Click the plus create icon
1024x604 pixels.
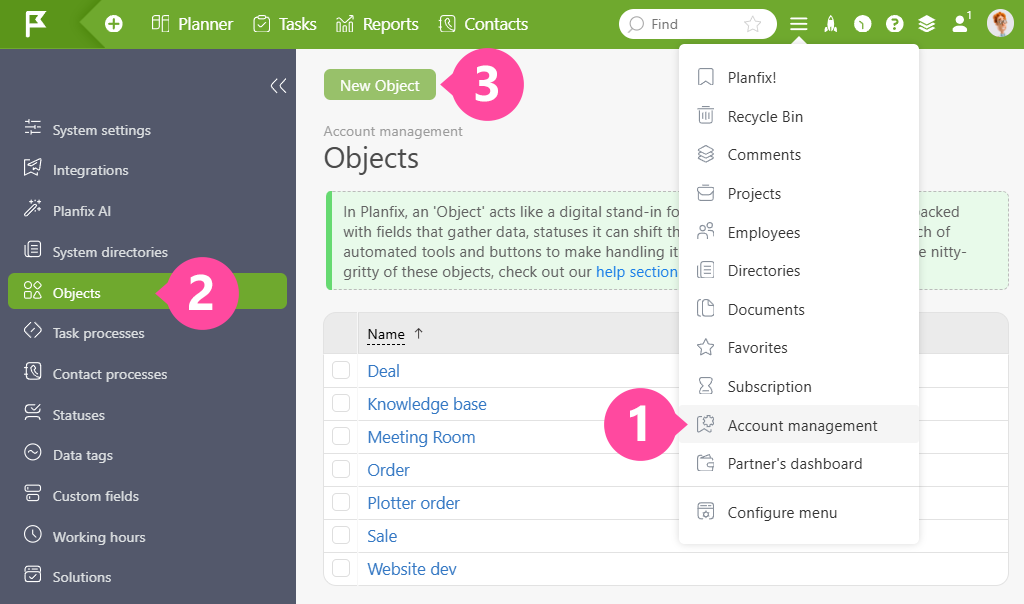click(114, 24)
